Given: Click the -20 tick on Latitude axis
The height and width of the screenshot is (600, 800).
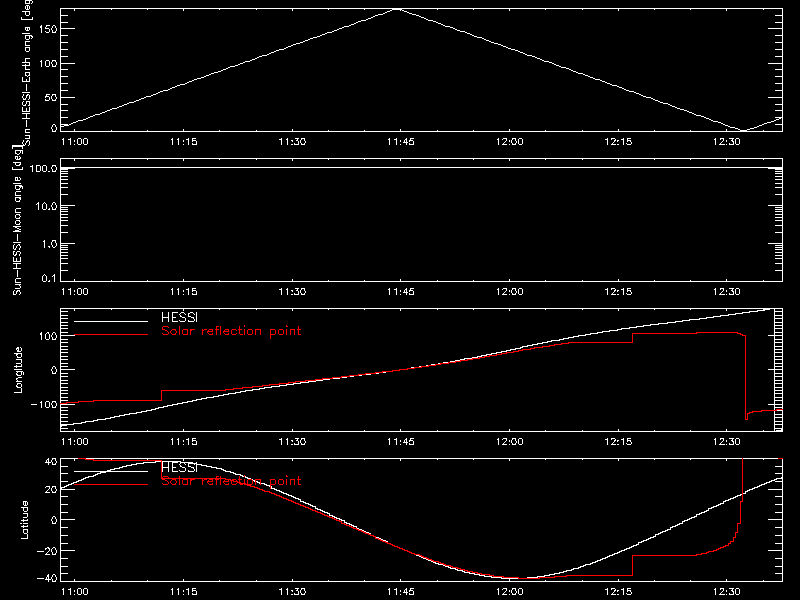Looking at the screenshot, I should [x=47, y=551].
